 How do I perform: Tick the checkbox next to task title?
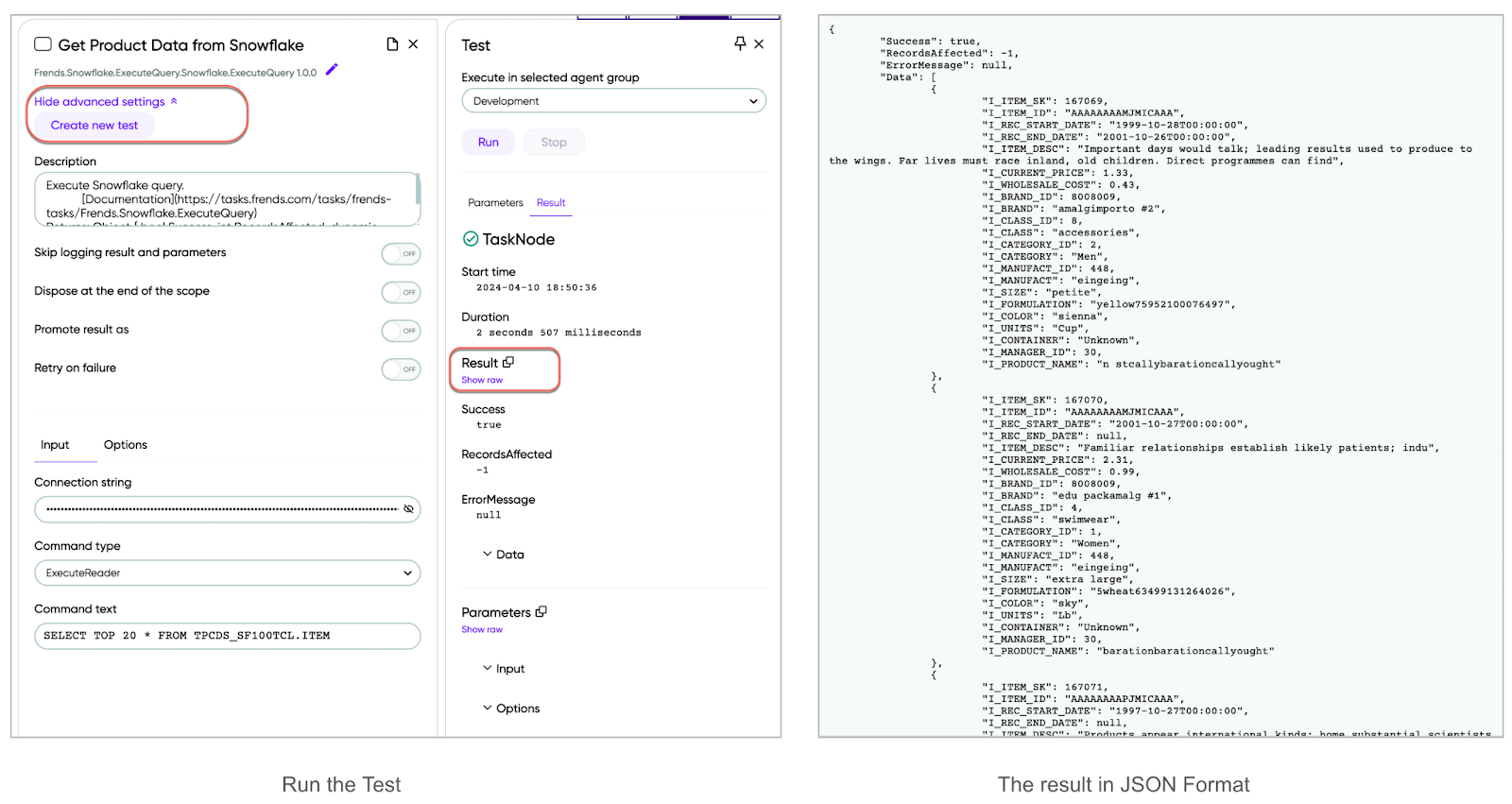43,44
